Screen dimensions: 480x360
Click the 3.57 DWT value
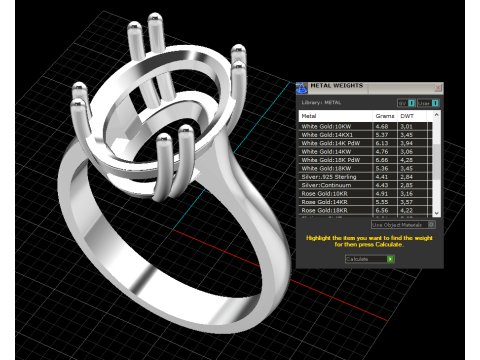pyautogui.click(x=407, y=202)
